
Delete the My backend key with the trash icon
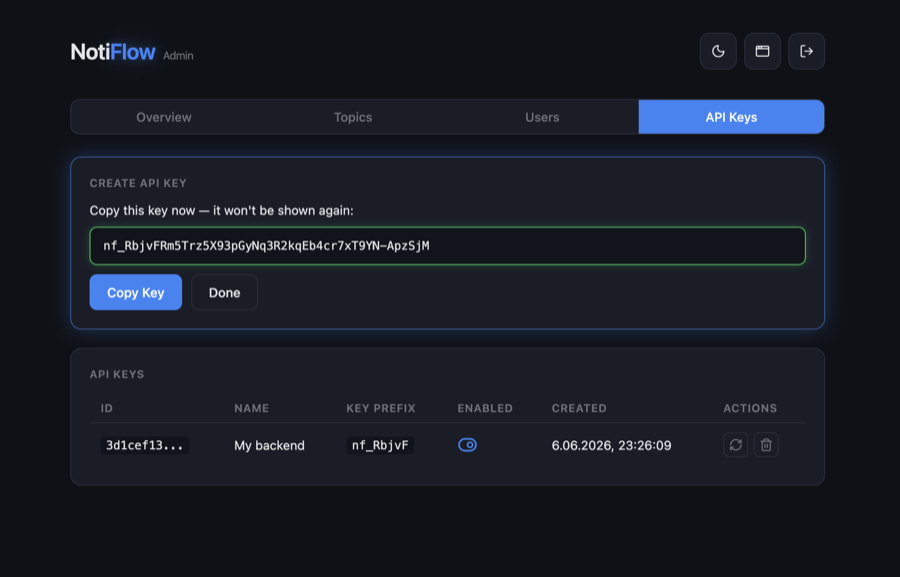766,445
